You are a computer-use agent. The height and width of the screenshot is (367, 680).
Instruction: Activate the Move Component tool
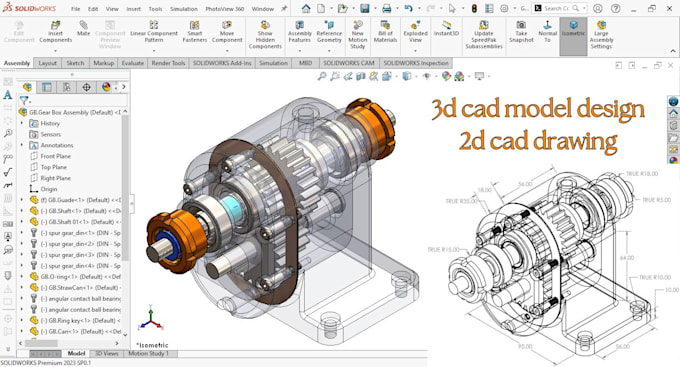pos(227,32)
